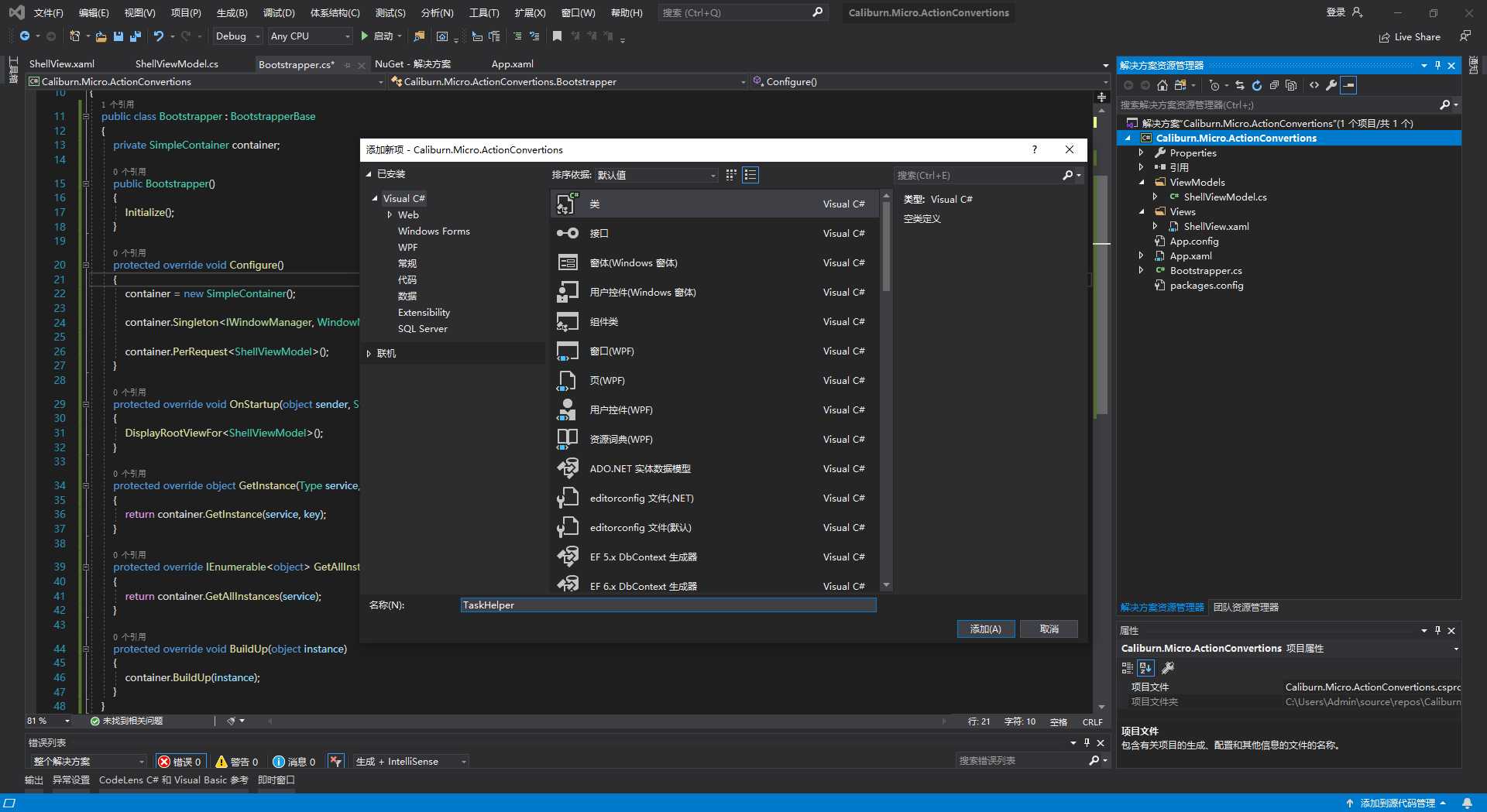Switch to the ShellViewModel.cs tab
1487x812 pixels.
tap(177, 64)
